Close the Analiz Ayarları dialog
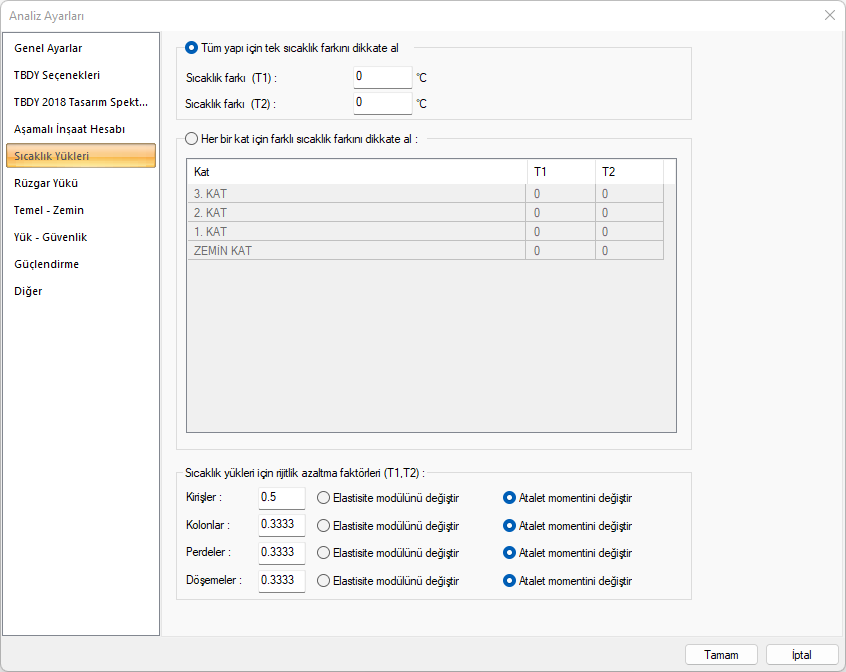This screenshot has width=846, height=672. coord(829,15)
